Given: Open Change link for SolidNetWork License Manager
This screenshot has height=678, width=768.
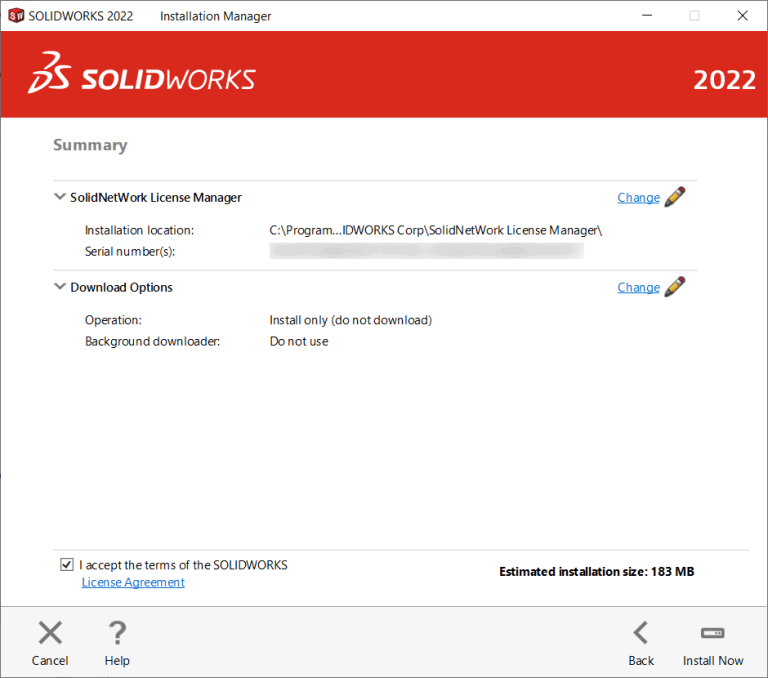Looking at the screenshot, I should coord(638,198).
